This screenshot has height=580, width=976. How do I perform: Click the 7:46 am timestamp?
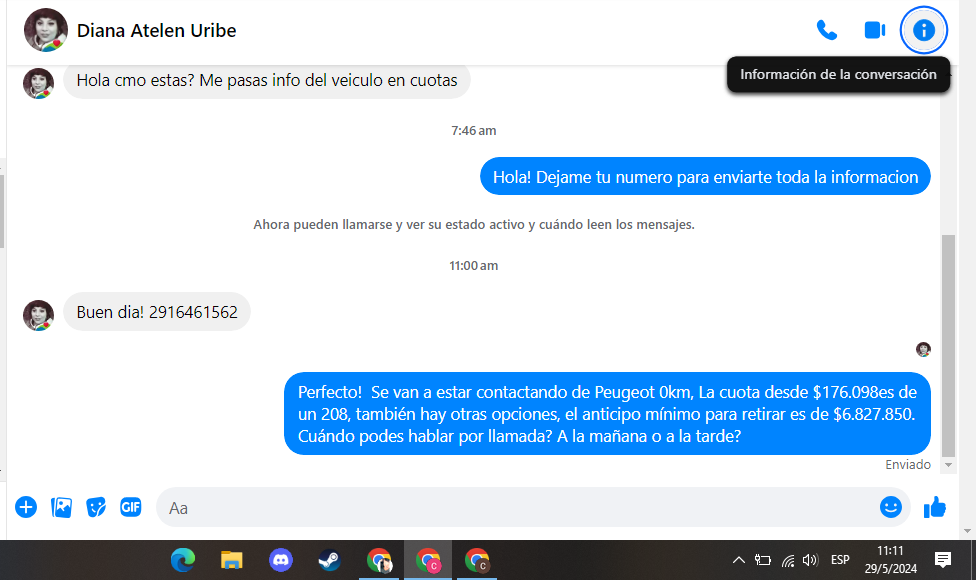474,131
